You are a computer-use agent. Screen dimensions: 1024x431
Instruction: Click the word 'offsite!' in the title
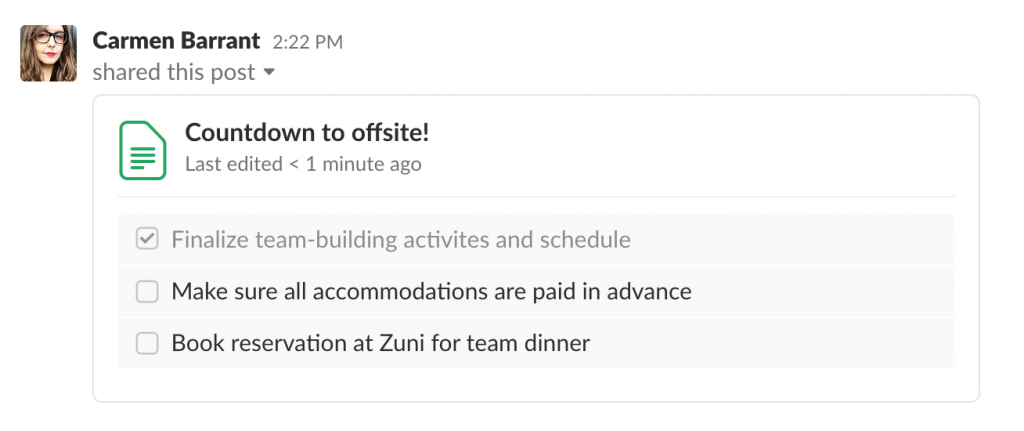pyautogui.click(x=391, y=133)
